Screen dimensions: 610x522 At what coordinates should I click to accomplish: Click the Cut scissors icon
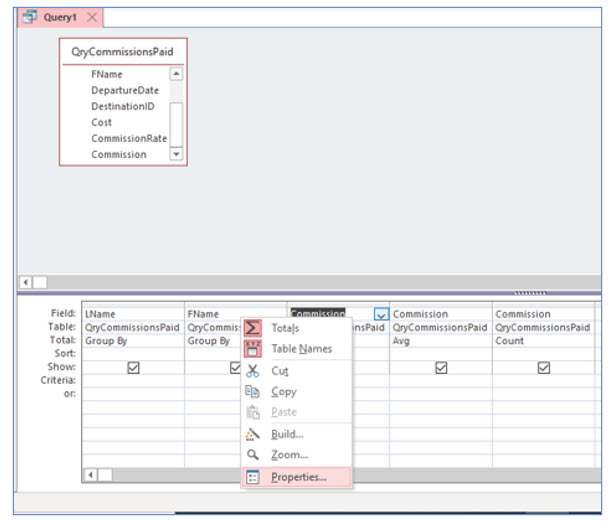point(252,371)
